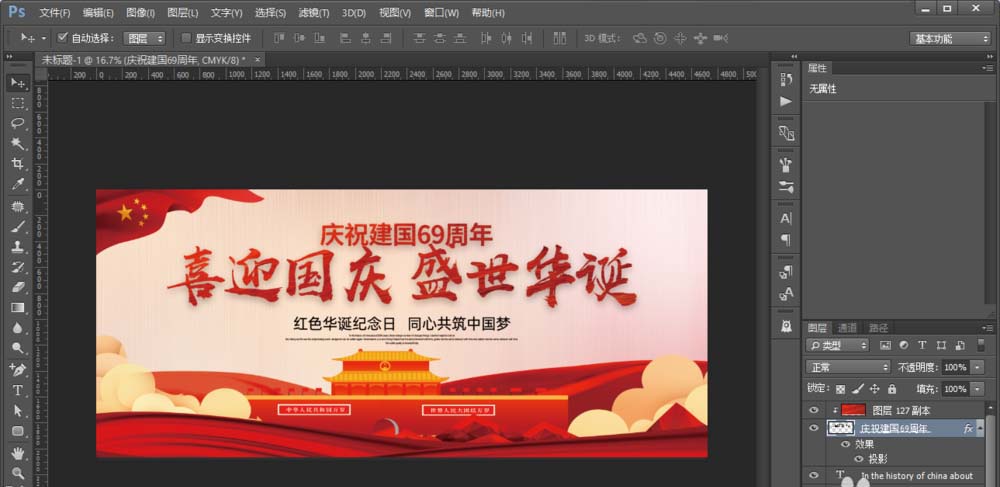Click the 图层 127 副本 layer thumbnail
Image resolution: width=1000 pixels, height=487 pixels.
(x=853, y=410)
